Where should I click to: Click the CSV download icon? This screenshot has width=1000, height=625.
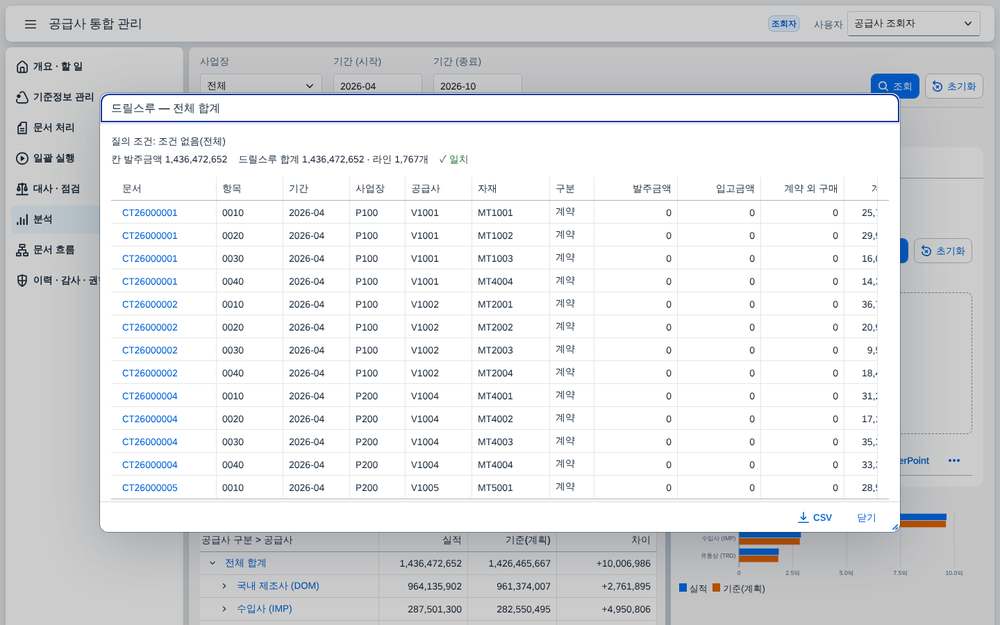click(803, 517)
